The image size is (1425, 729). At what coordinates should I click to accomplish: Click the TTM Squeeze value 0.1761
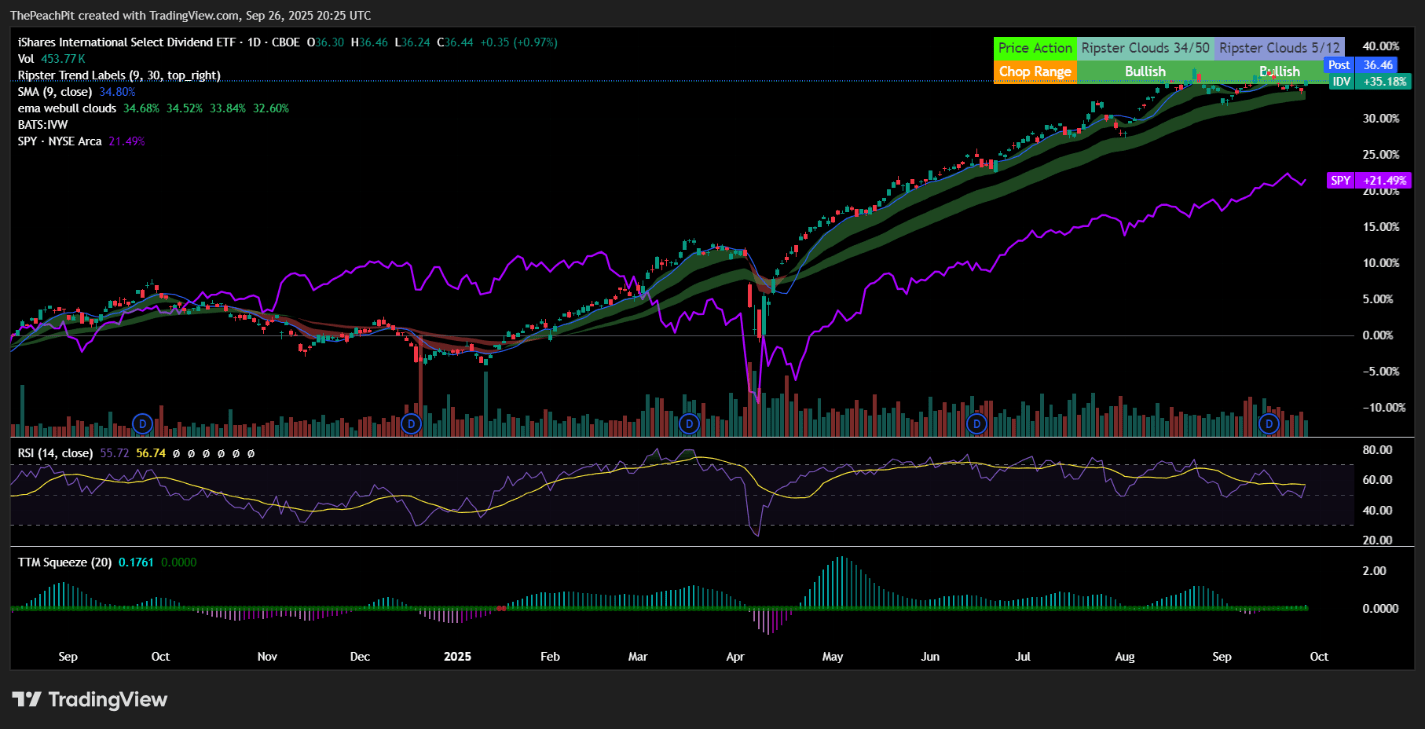point(135,562)
